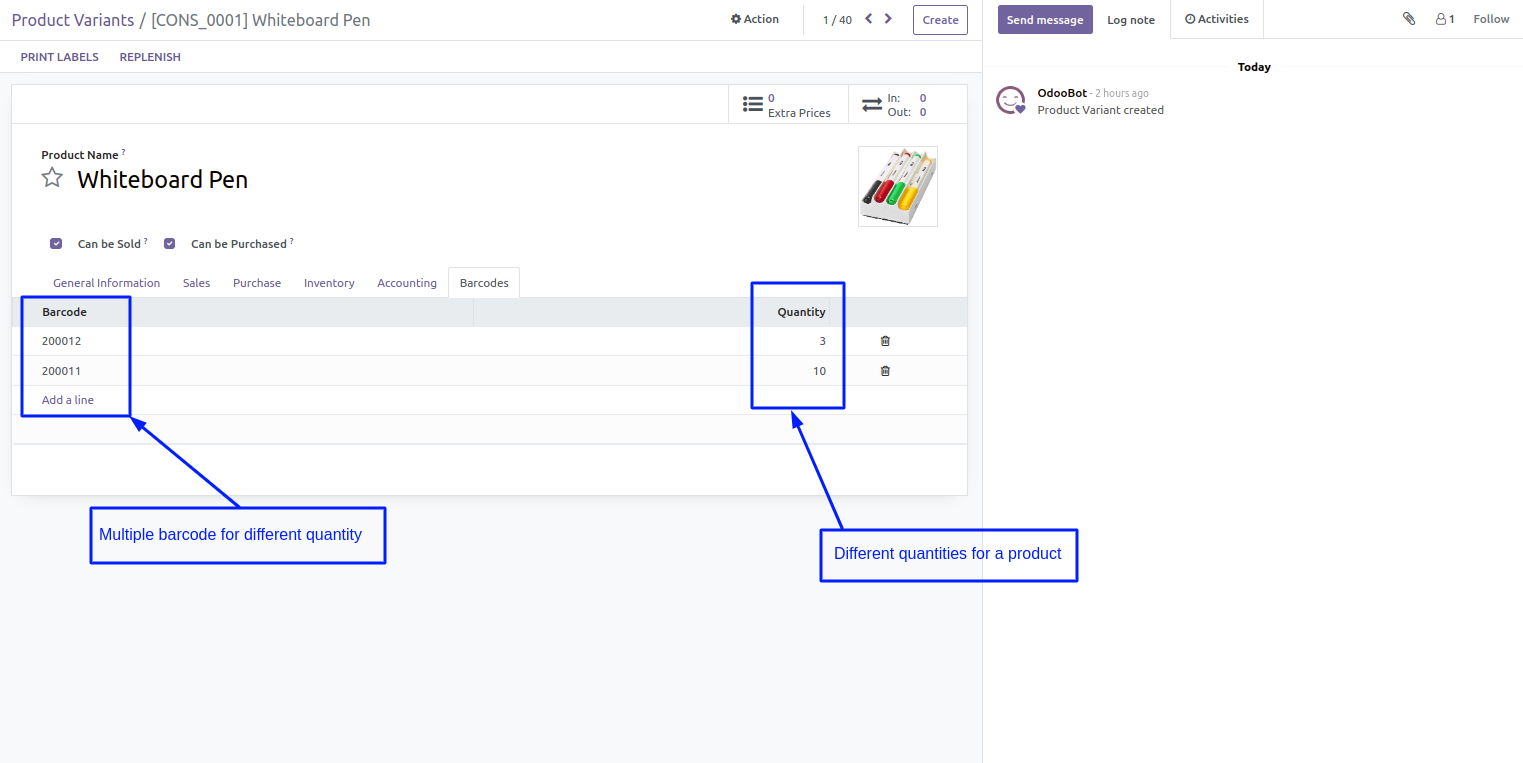The height and width of the screenshot is (763, 1523).
Task: Mark Whiteboard Pen as favorite star
Action: click(52, 178)
